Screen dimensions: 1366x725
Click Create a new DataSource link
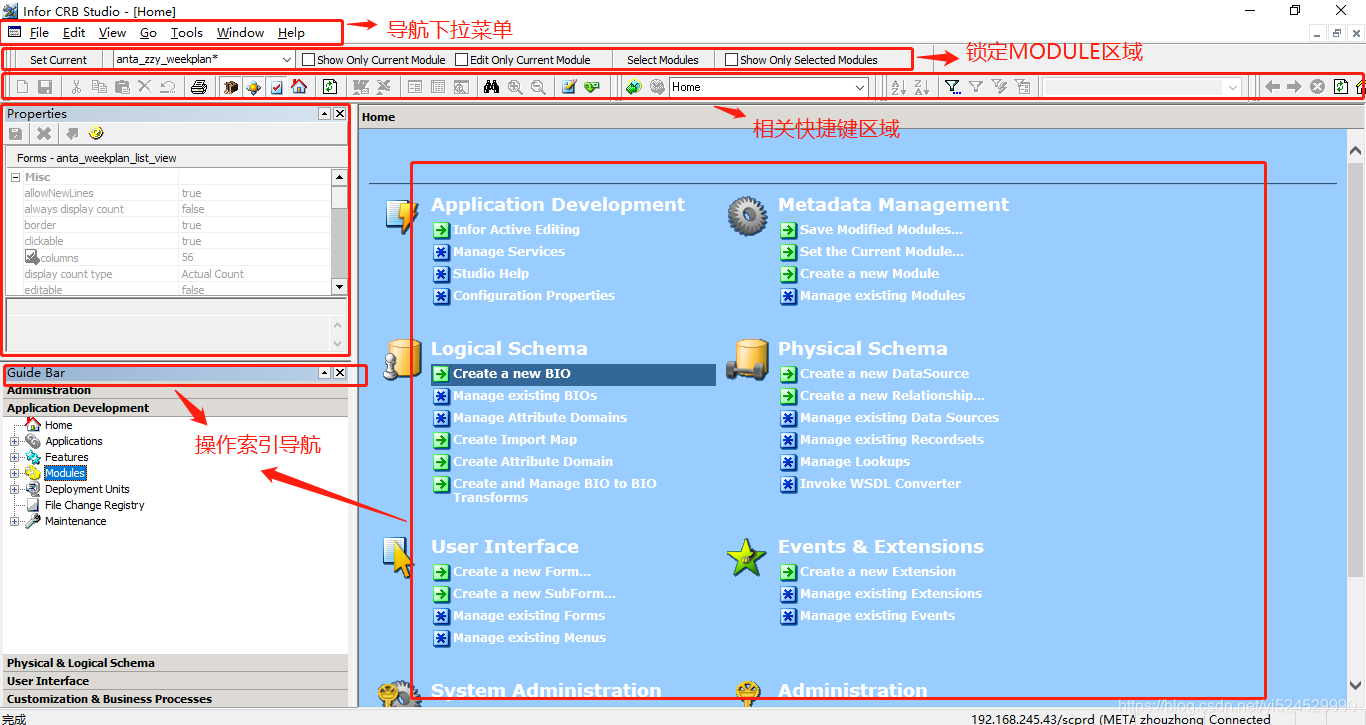click(x=884, y=374)
